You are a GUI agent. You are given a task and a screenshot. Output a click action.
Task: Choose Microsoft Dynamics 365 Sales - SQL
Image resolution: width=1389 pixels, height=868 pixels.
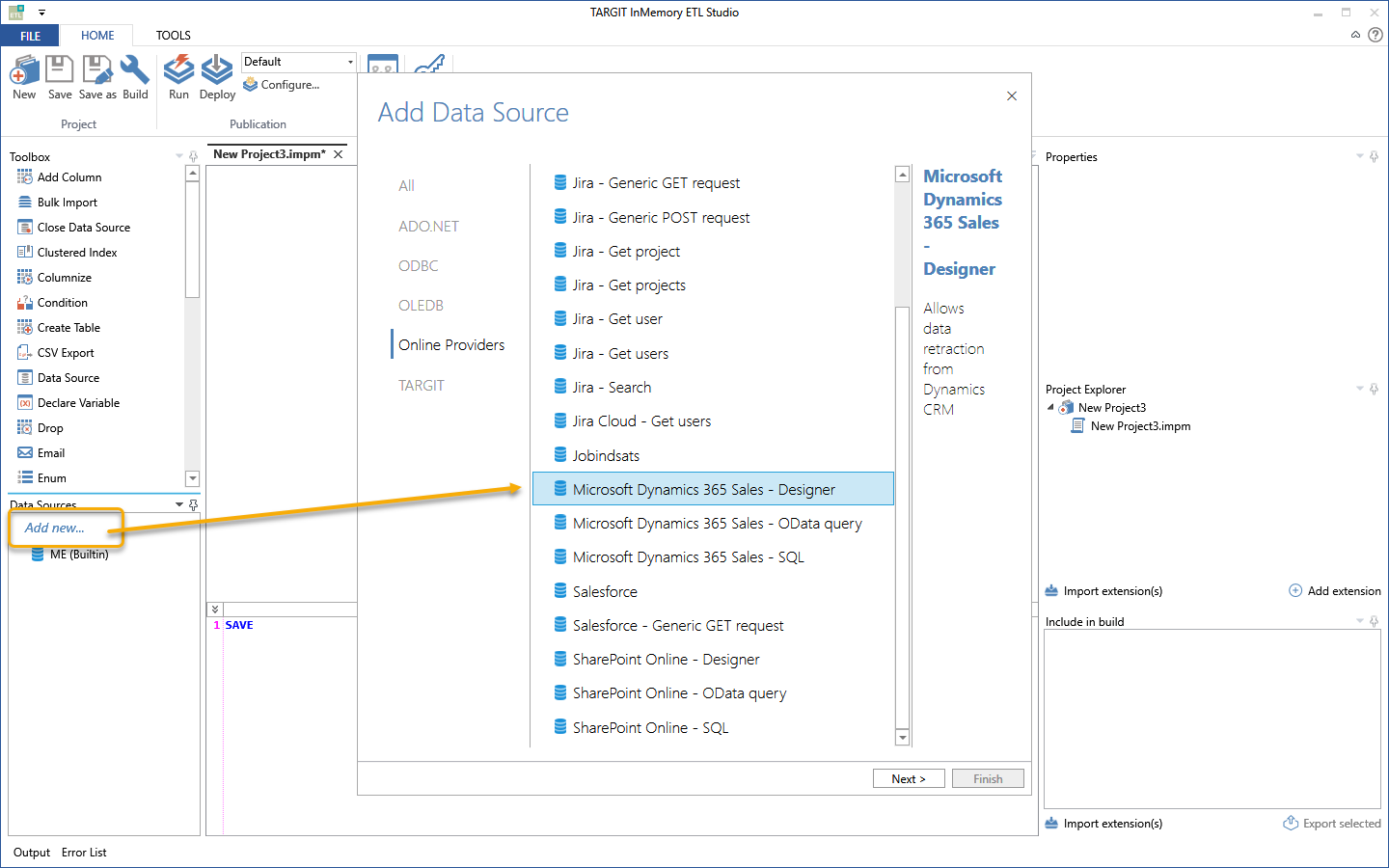pyautogui.click(x=713, y=557)
